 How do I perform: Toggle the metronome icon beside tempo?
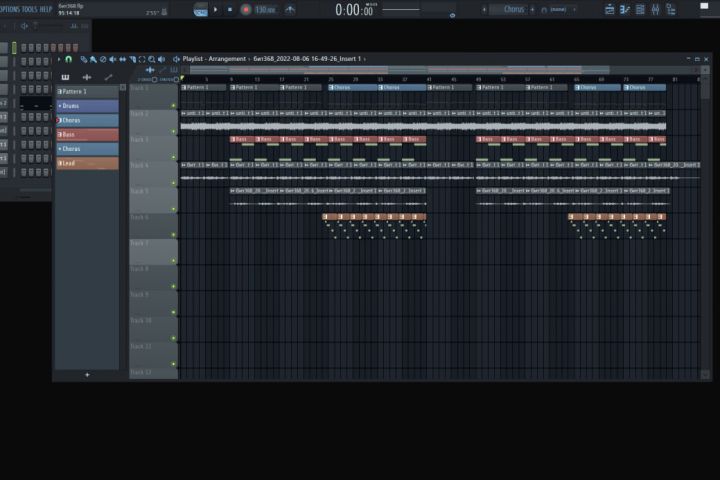pos(290,9)
